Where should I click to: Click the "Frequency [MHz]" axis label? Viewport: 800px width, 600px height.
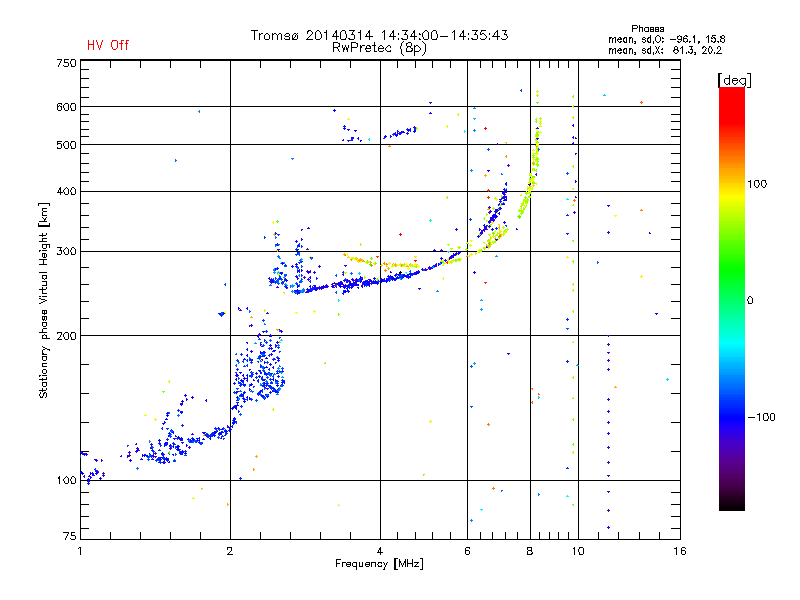(379, 564)
